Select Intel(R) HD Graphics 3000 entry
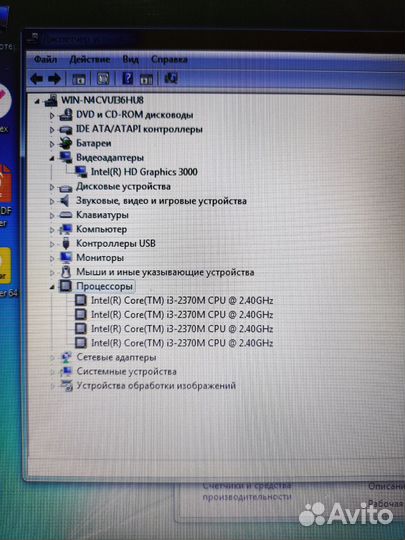Image resolution: width=405 pixels, height=540 pixels. click(x=144, y=172)
